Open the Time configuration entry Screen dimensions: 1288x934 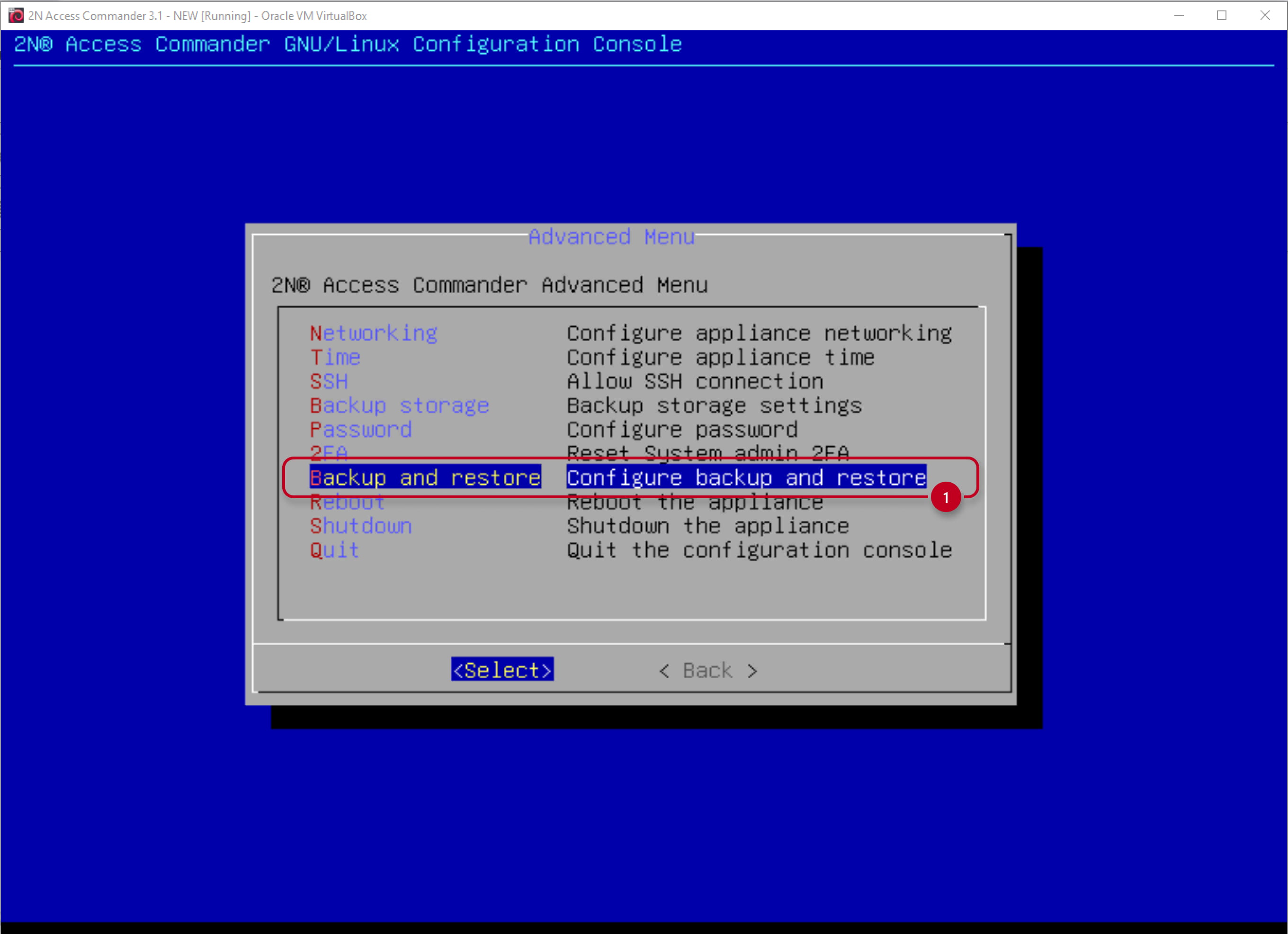click(334, 357)
